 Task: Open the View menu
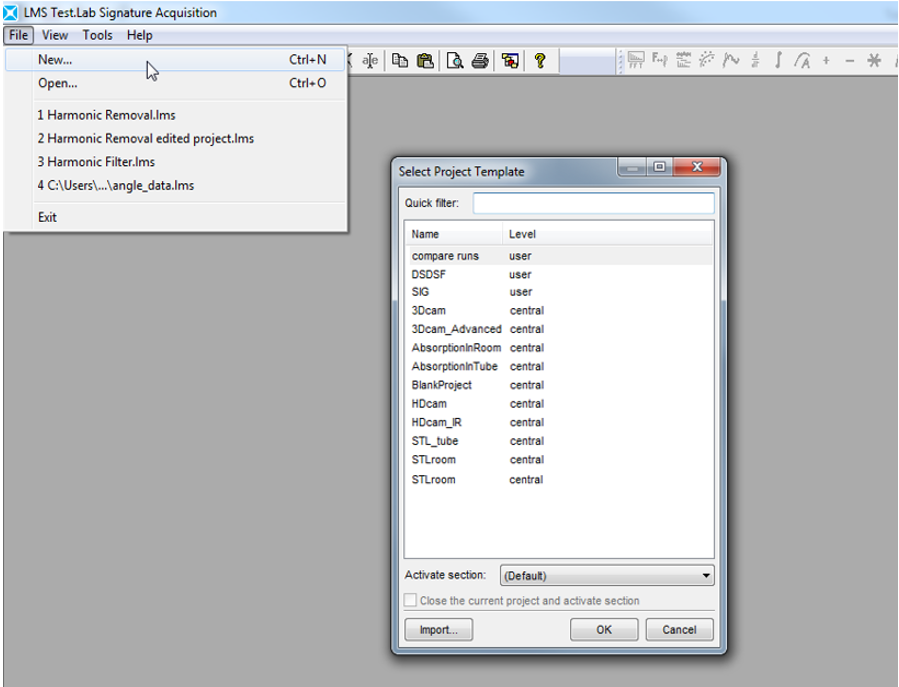pyautogui.click(x=55, y=35)
